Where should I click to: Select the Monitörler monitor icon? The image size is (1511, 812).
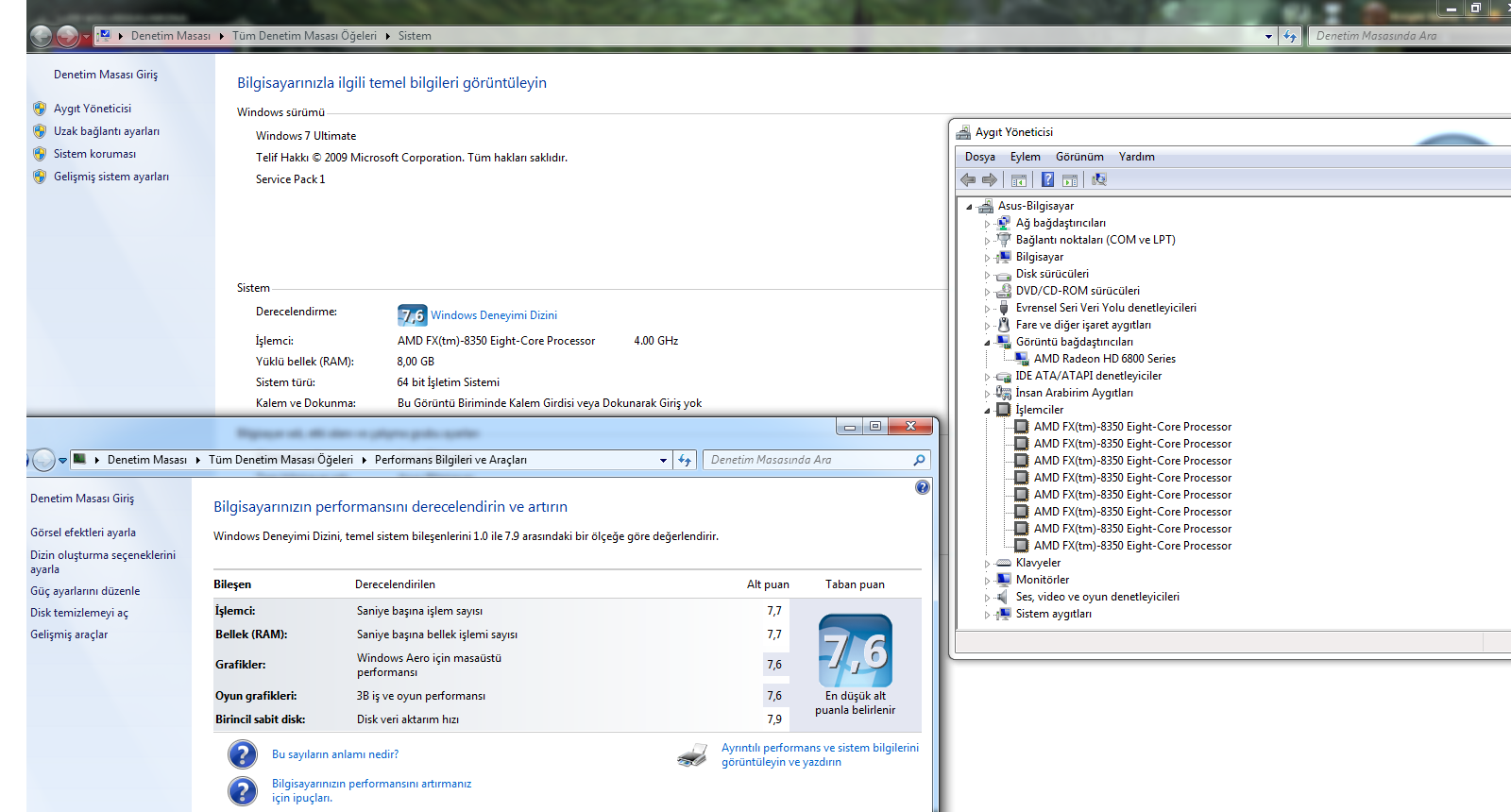click(1004, 580)
